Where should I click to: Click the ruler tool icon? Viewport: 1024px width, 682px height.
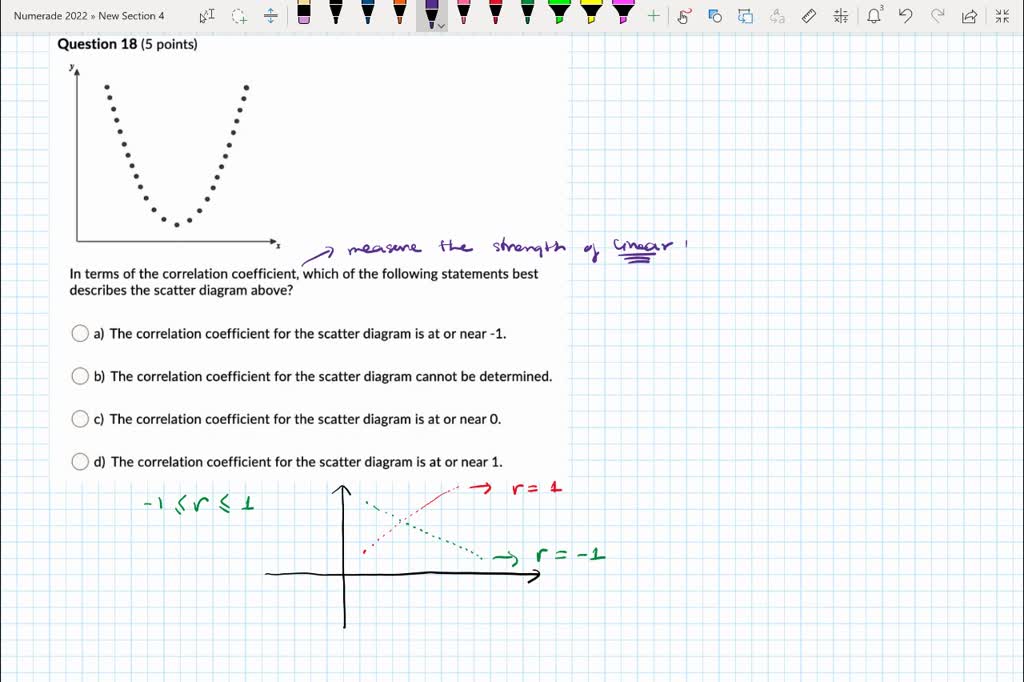[x=808, y=16]
